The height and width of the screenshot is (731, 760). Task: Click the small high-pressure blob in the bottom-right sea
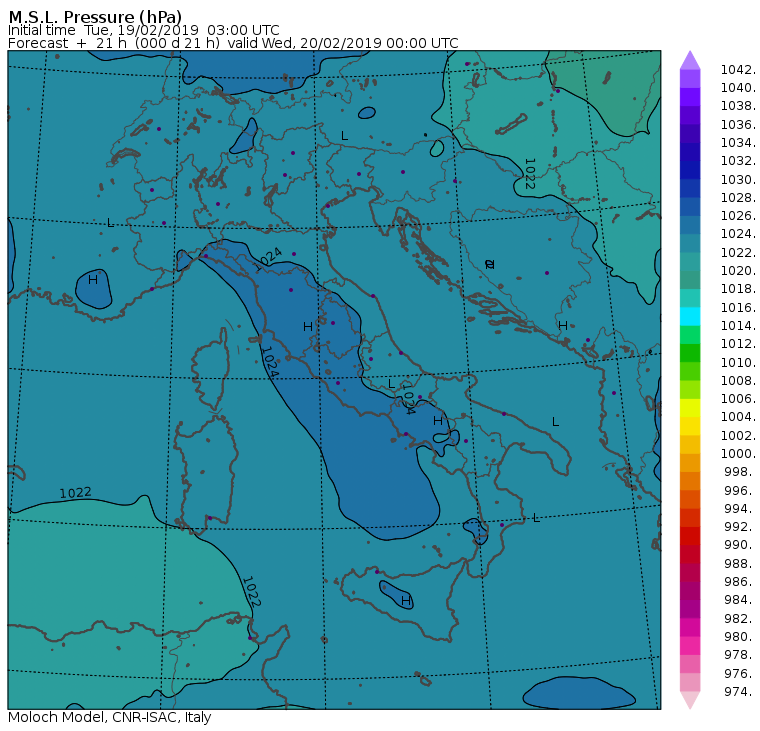(579, 694)
